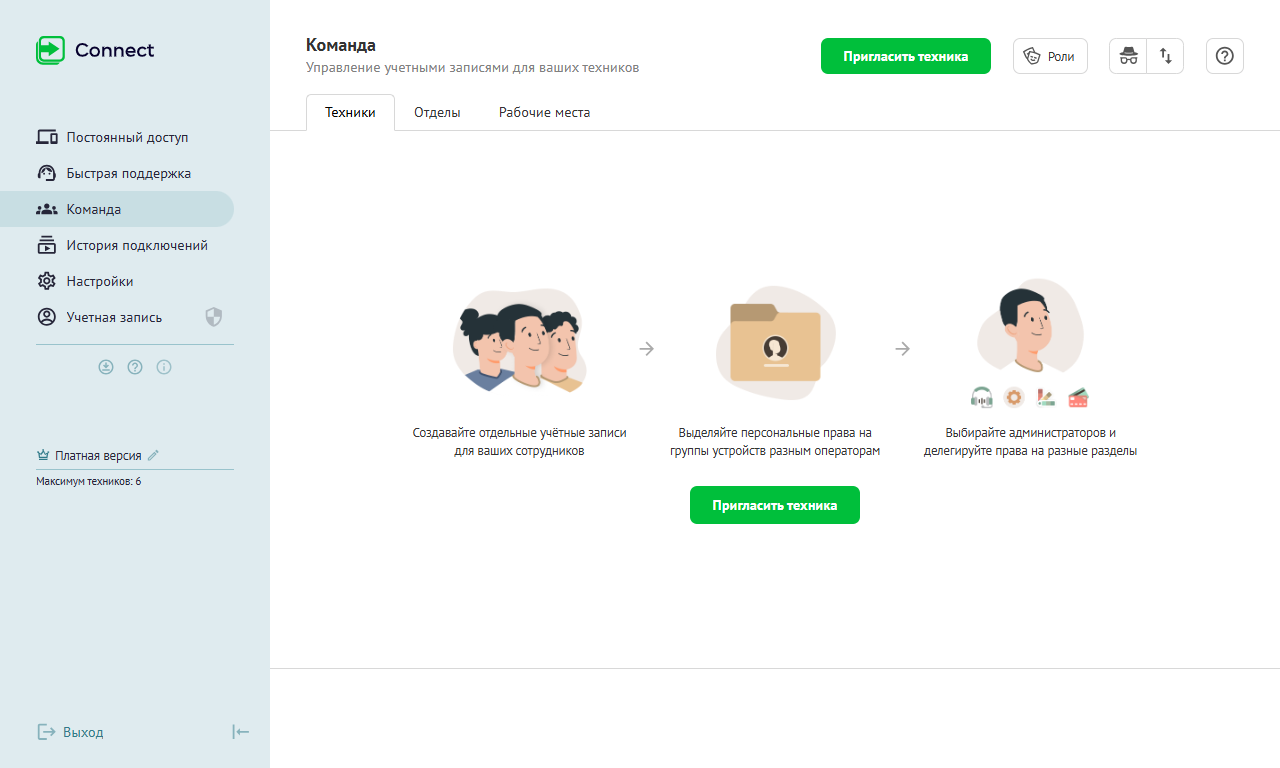The image size is (1280, 768).
Task: Open the Роли button
Action: 1050,56
